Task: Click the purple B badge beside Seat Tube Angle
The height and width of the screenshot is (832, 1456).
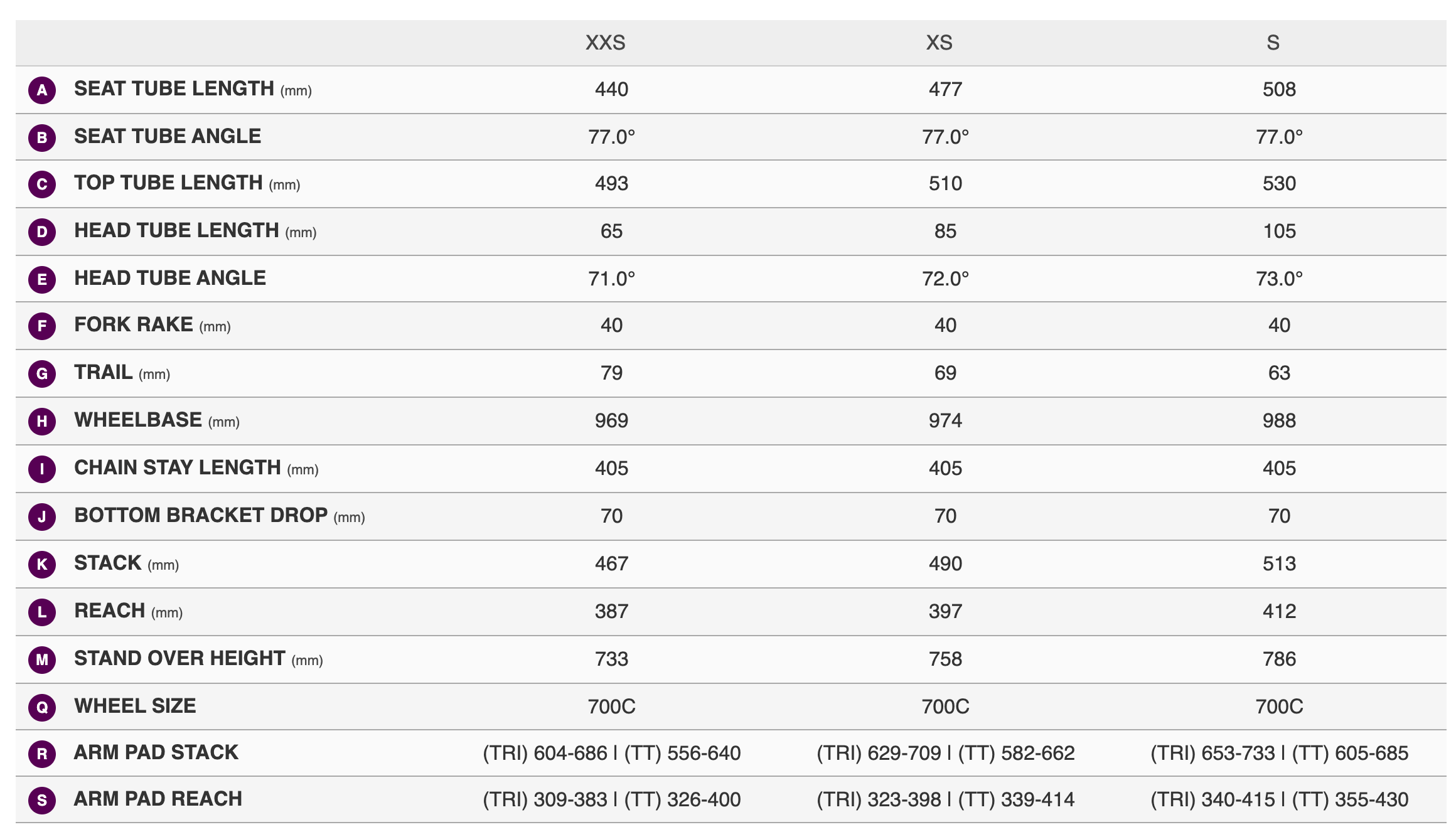Action: 42,137
